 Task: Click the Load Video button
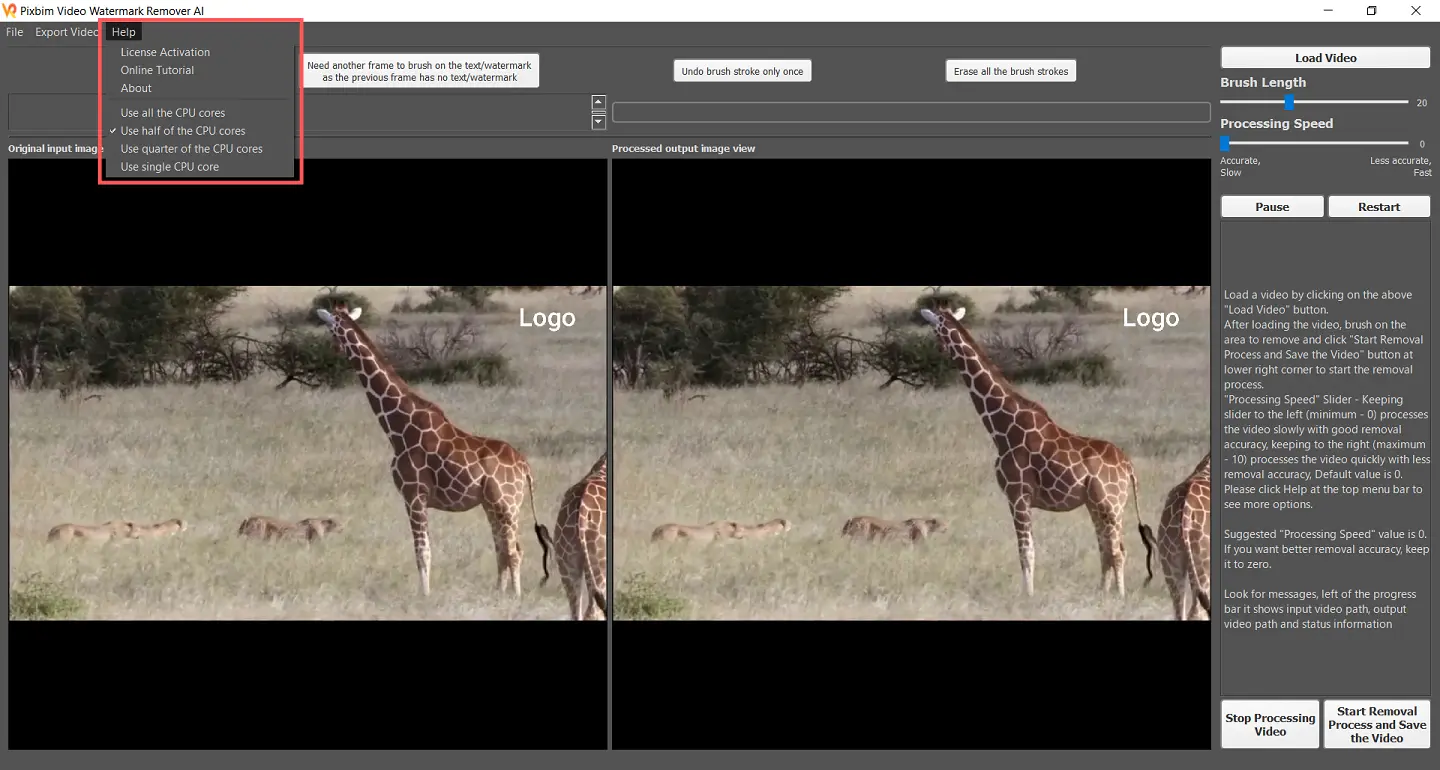click(x=1324, y=57)
